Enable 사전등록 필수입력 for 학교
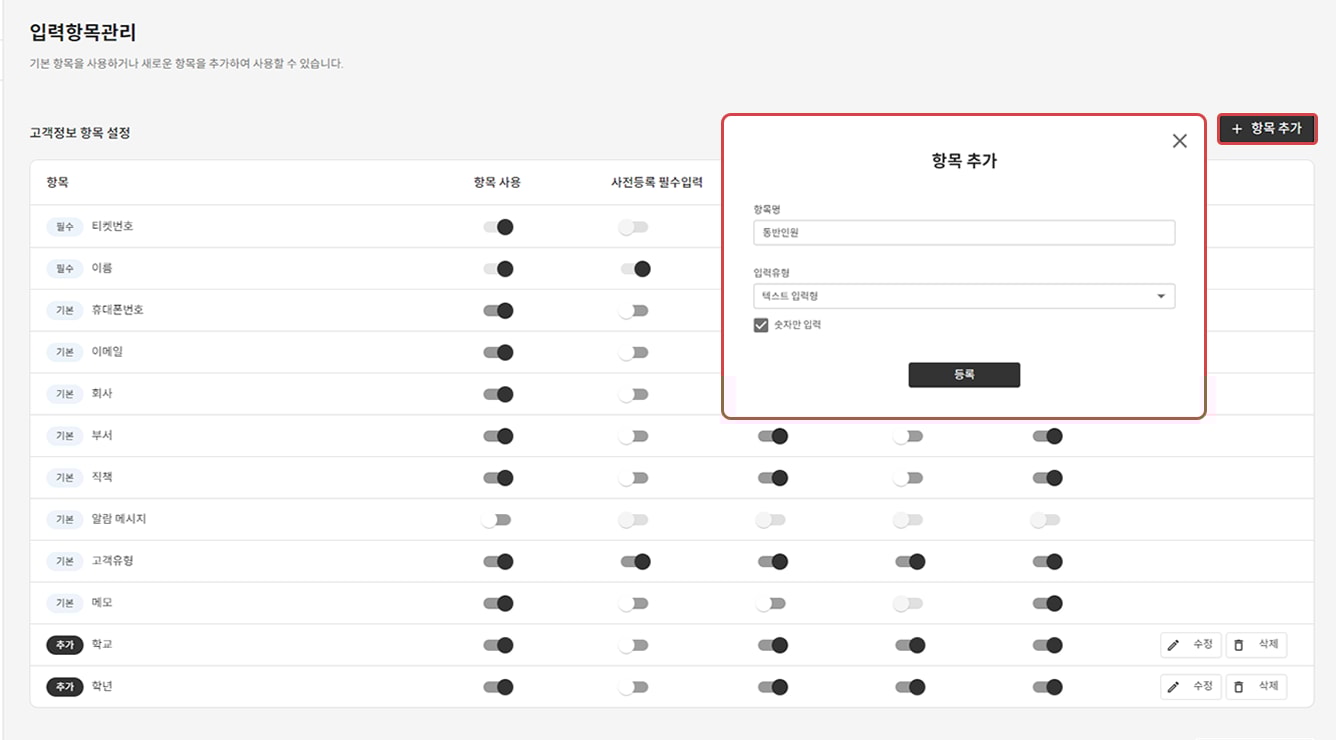 [x=633, y=646]
